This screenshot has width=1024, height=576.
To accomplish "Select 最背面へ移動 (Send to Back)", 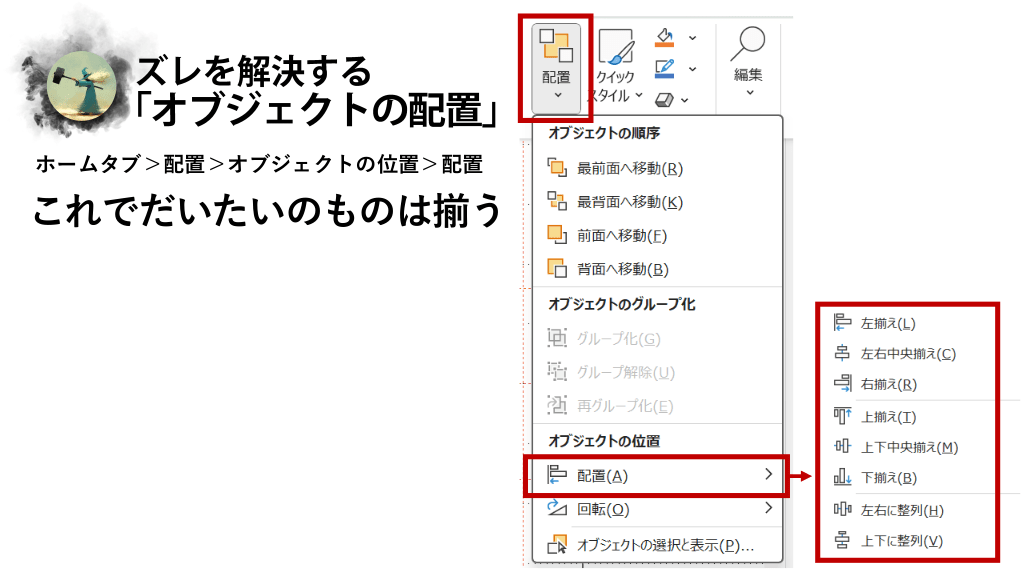I will [x=630, y=202].
